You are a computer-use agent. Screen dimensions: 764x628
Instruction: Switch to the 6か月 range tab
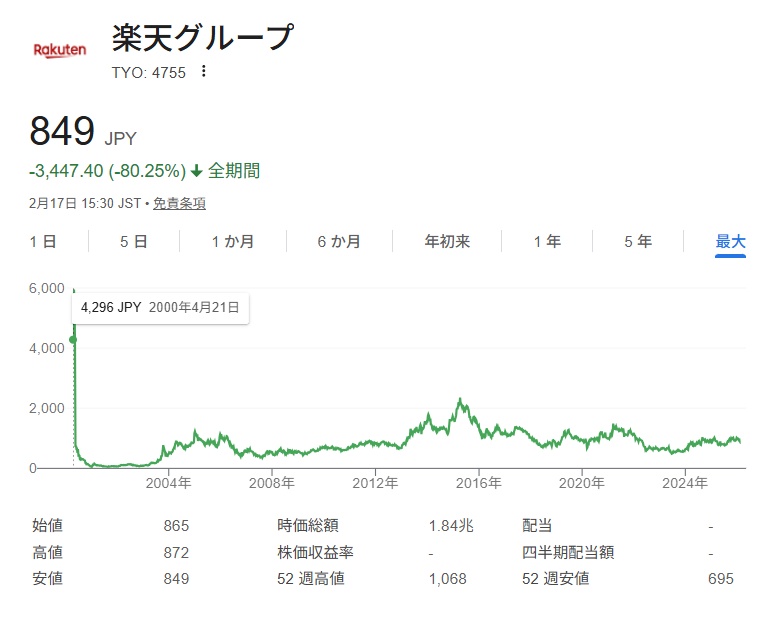pos(339,242)
